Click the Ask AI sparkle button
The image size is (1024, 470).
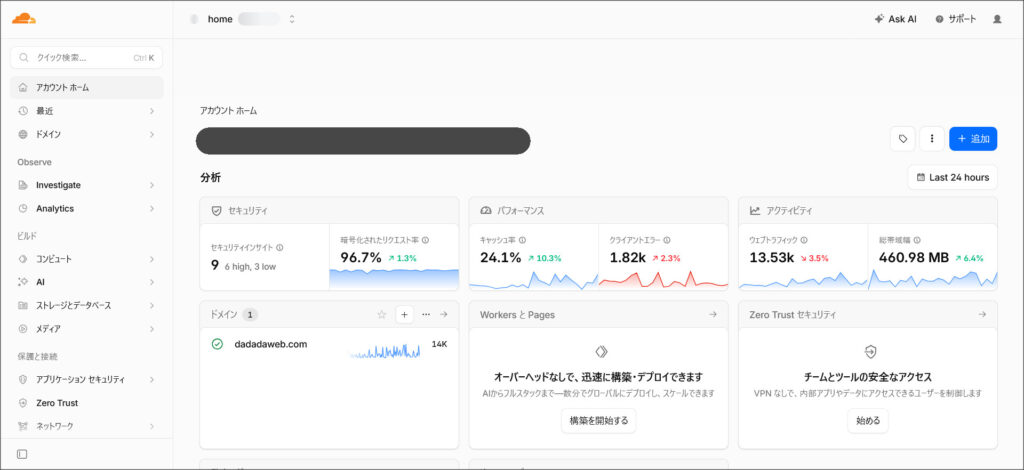895,19
